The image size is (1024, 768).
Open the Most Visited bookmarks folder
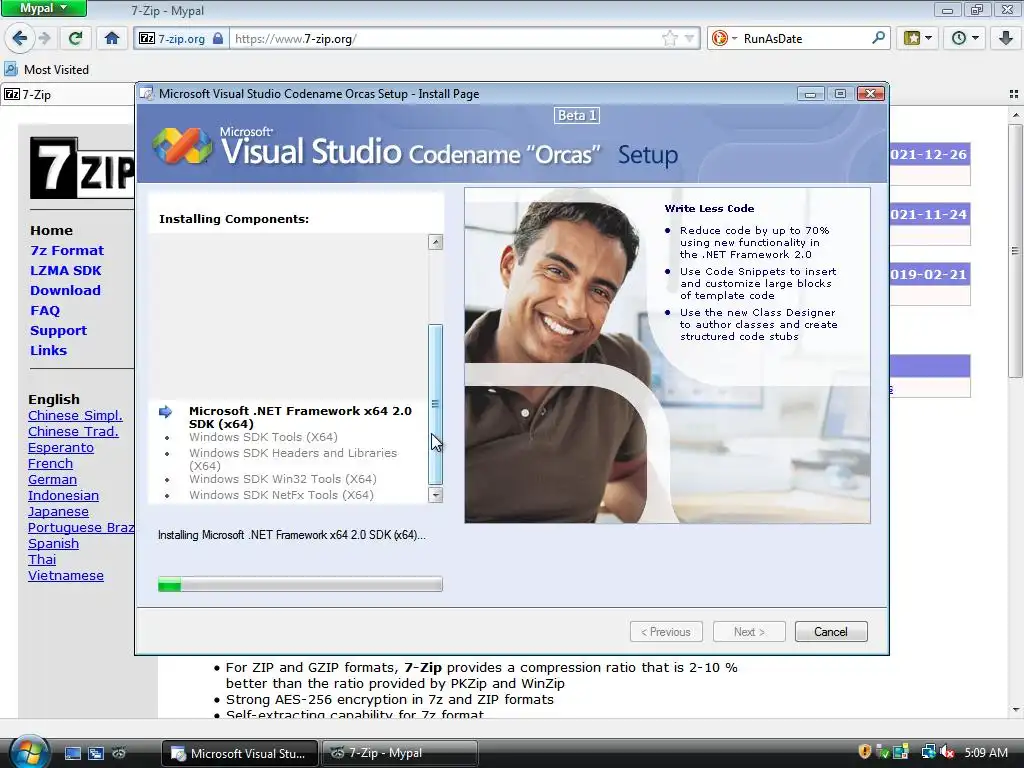coord(47,69)
